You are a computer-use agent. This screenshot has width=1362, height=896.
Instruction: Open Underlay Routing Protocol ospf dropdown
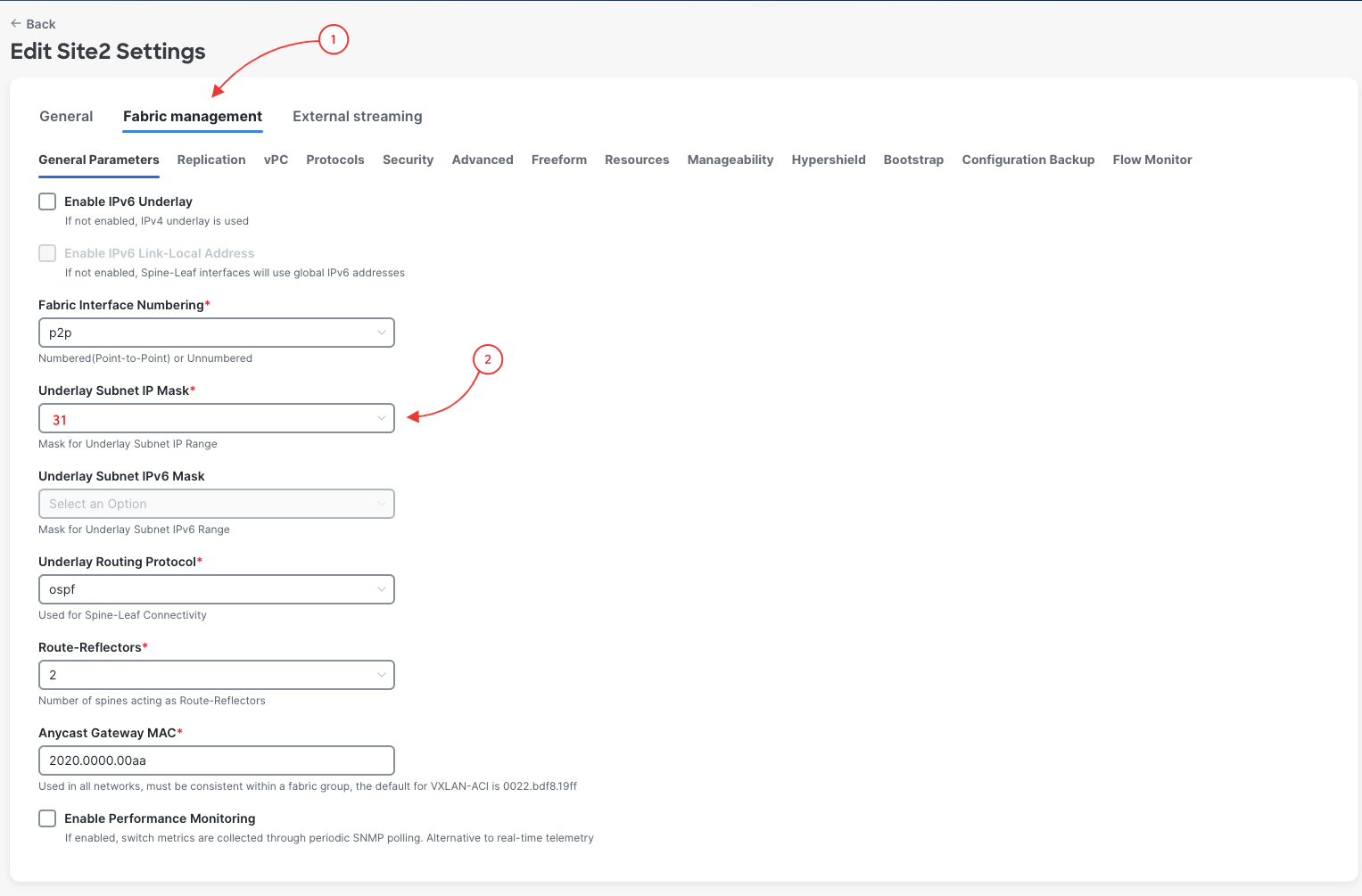(217, 589)
